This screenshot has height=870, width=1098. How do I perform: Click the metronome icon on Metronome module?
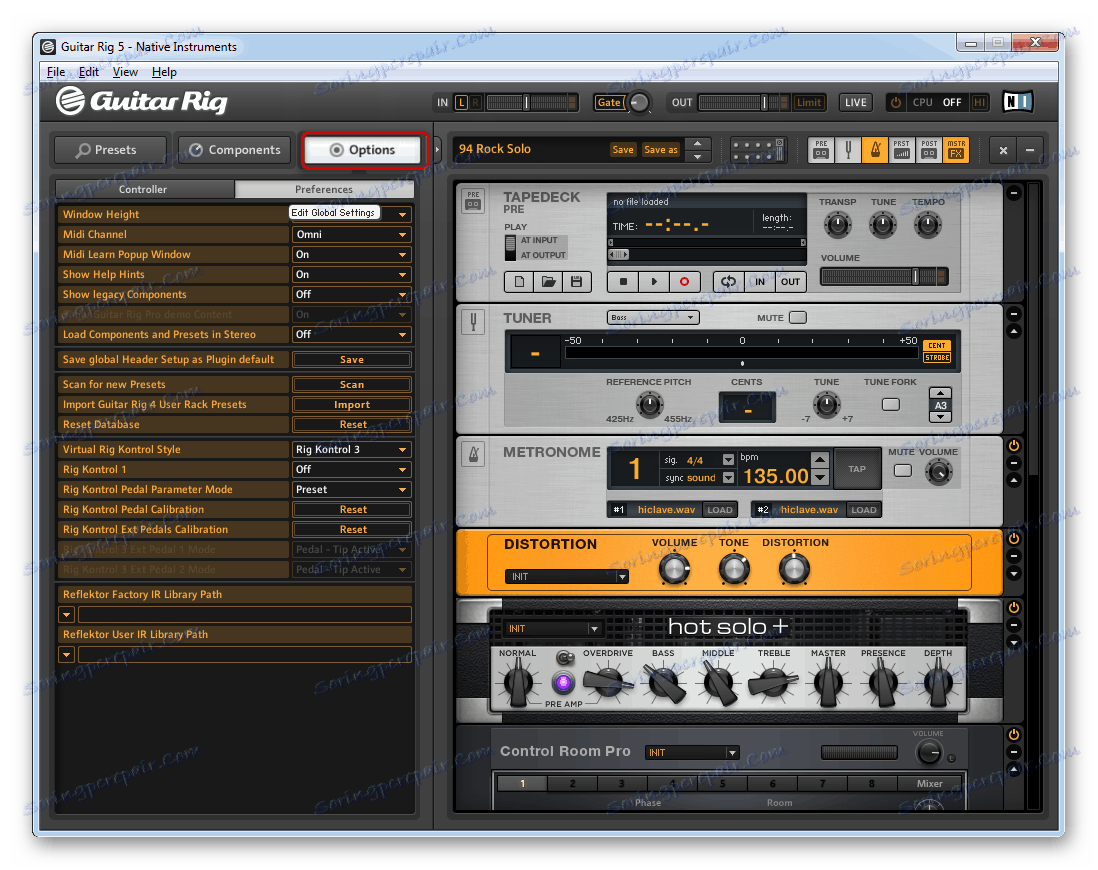click(x=473, y=455)
